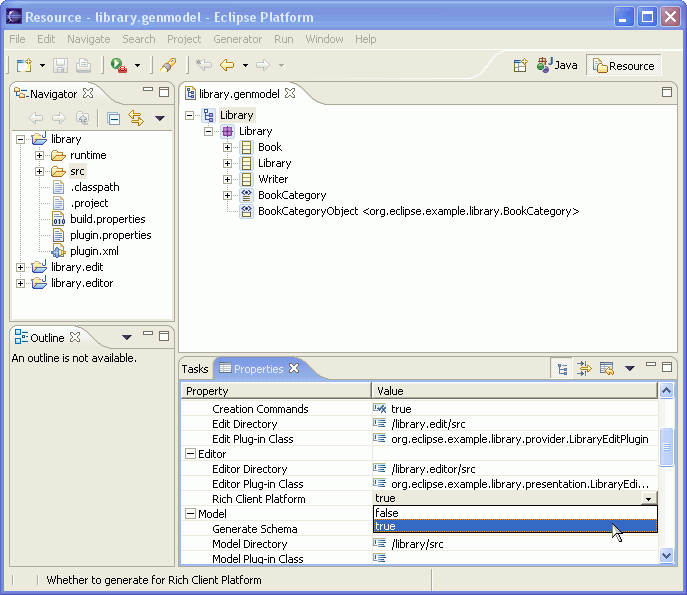This screenshot has width=687, height=595.
Task: Click the Print toolbar icon
Action: 83,66
